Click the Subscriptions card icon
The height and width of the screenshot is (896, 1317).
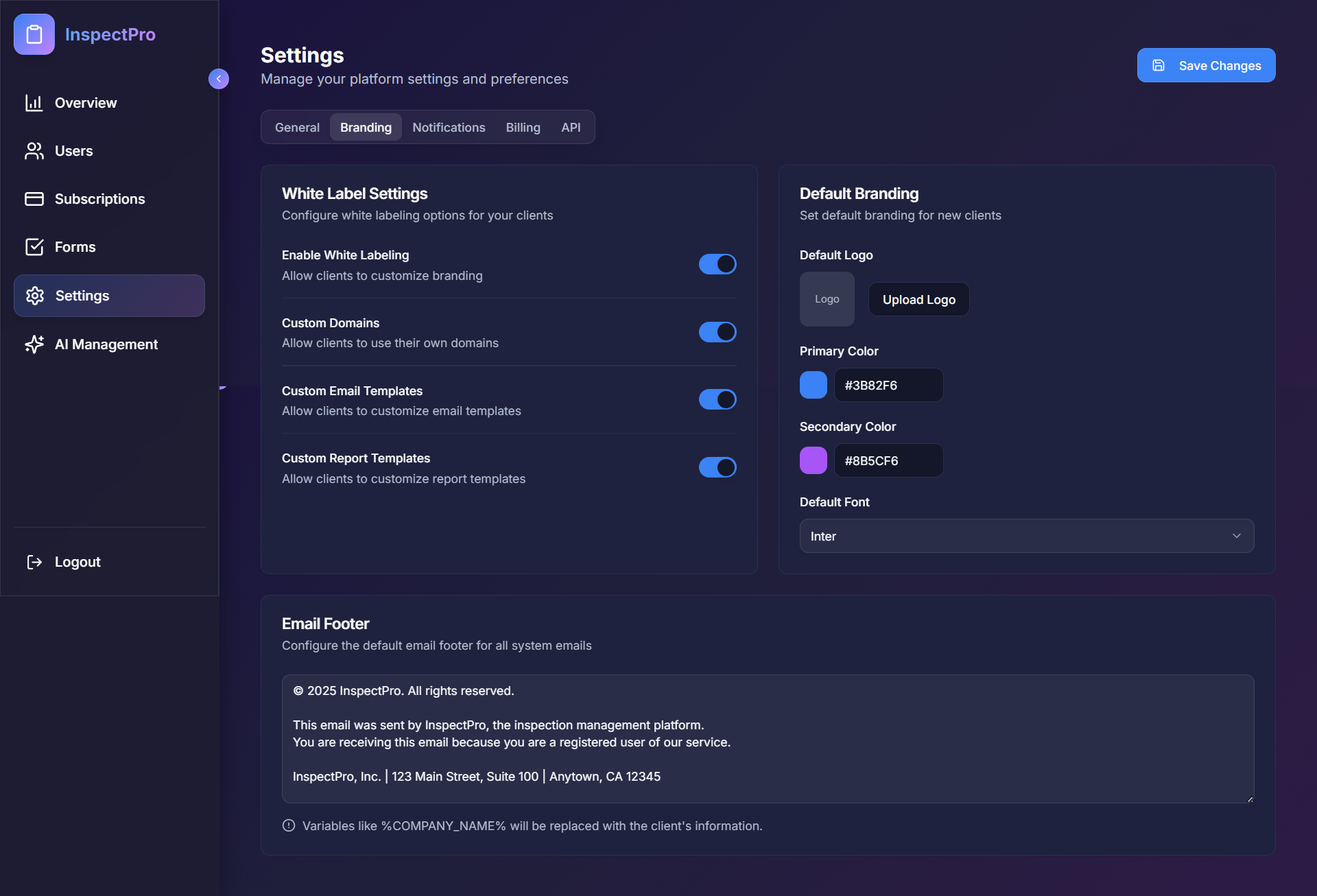(34, 199)
